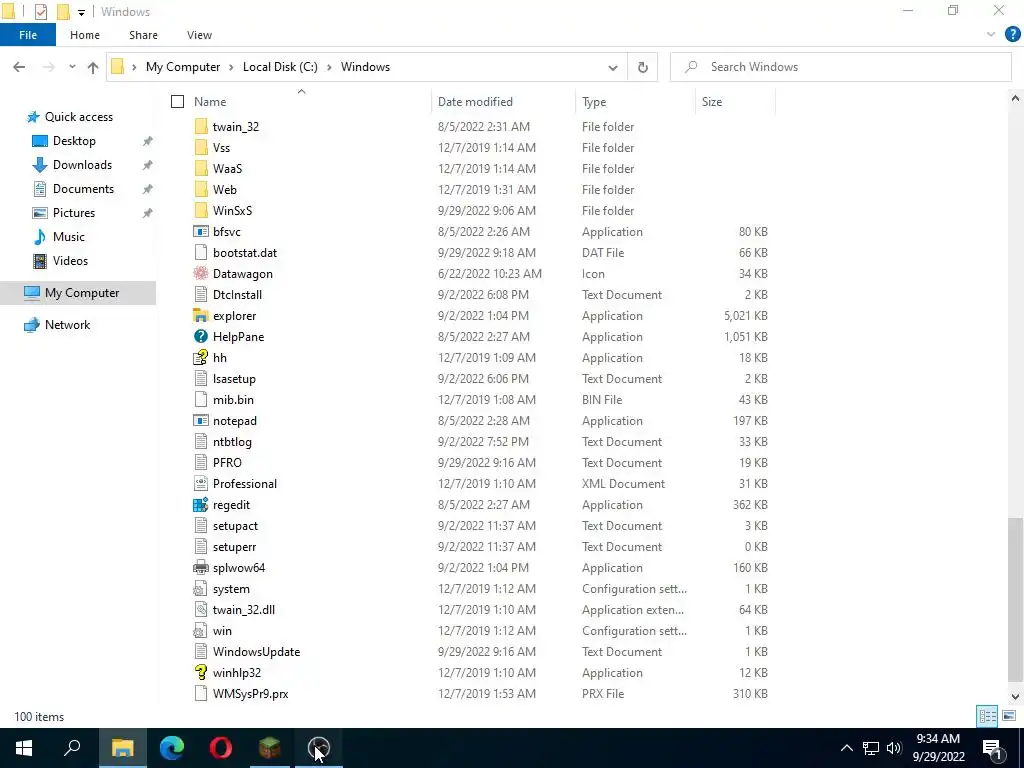The height and width of the screenshot is (768, 1024).
Task: Show hidden system tray icons chevron
Action: point(846,748)
